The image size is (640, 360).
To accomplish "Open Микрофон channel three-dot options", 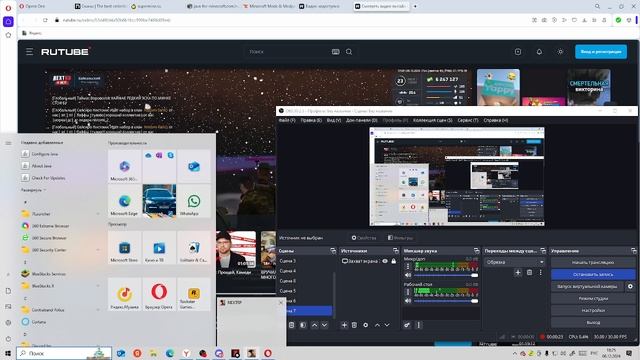I will point(408,267).
